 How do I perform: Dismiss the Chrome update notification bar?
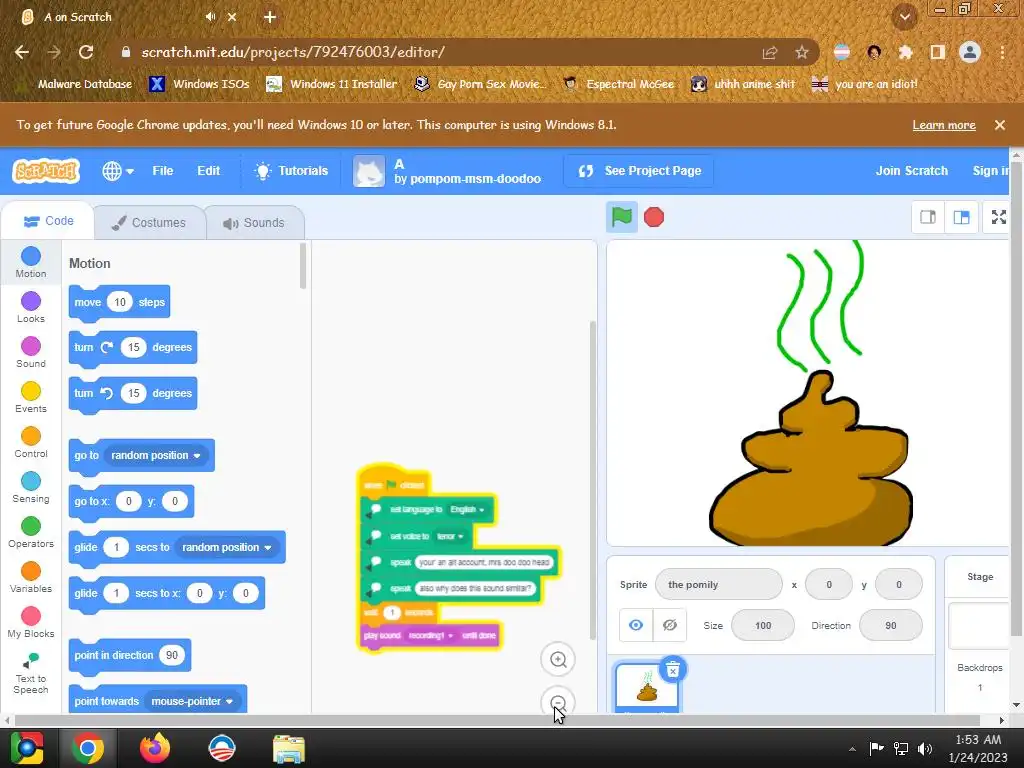click(999, 125)
